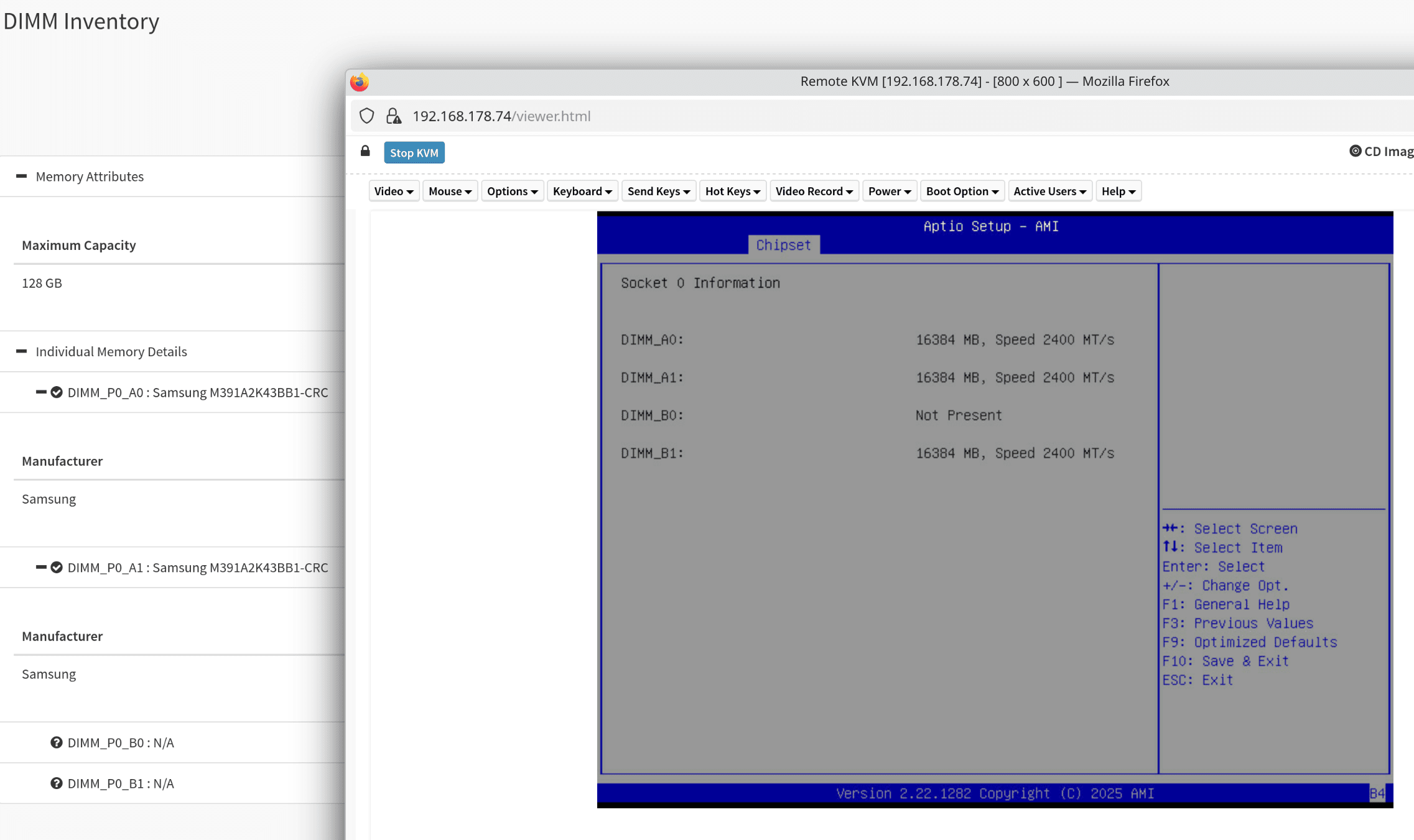Viewport: 1414px width, 840px height.
Task: Click F9: Optimized Defaults help text
Action: pos(1250,642)
